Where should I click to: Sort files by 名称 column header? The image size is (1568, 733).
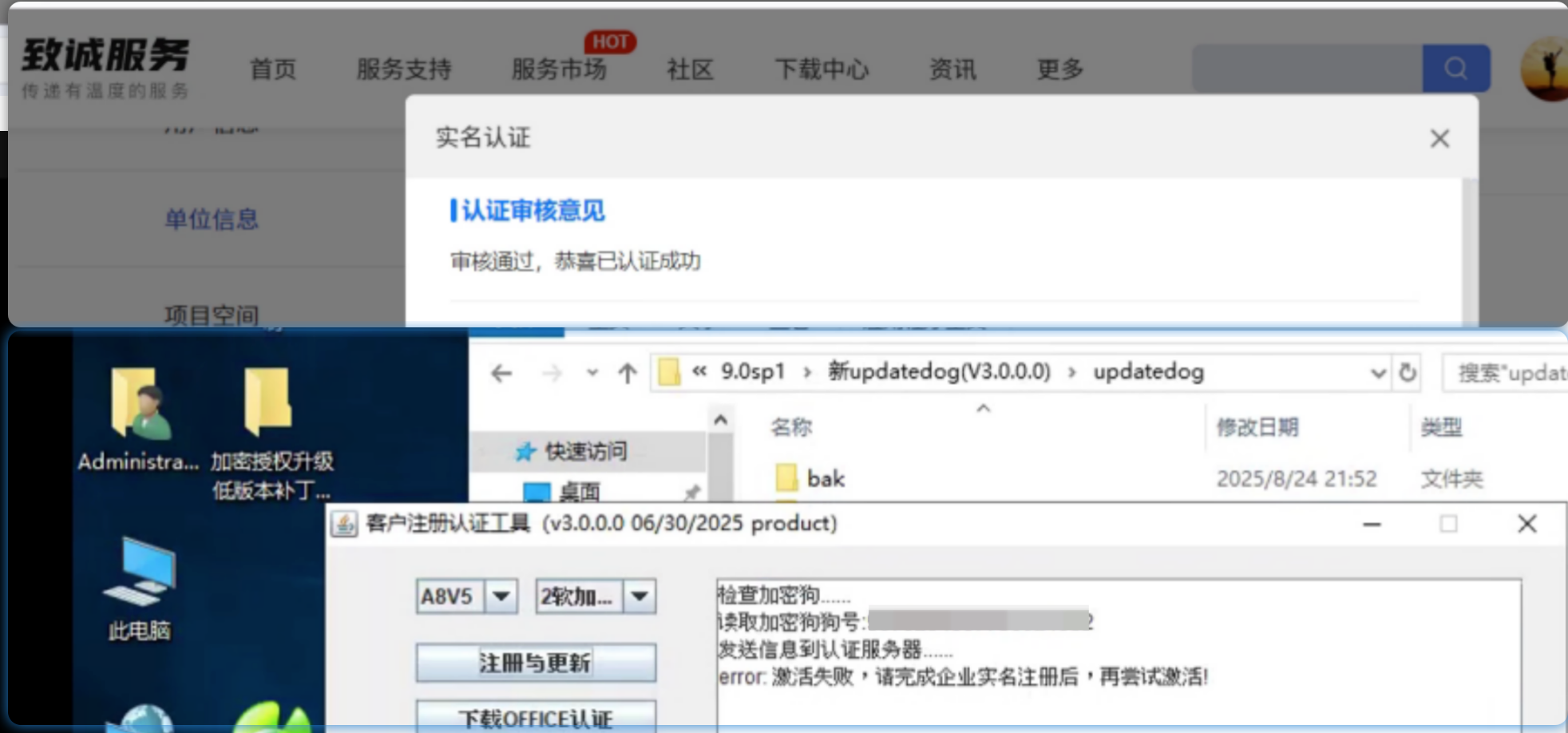click(791, 427)
